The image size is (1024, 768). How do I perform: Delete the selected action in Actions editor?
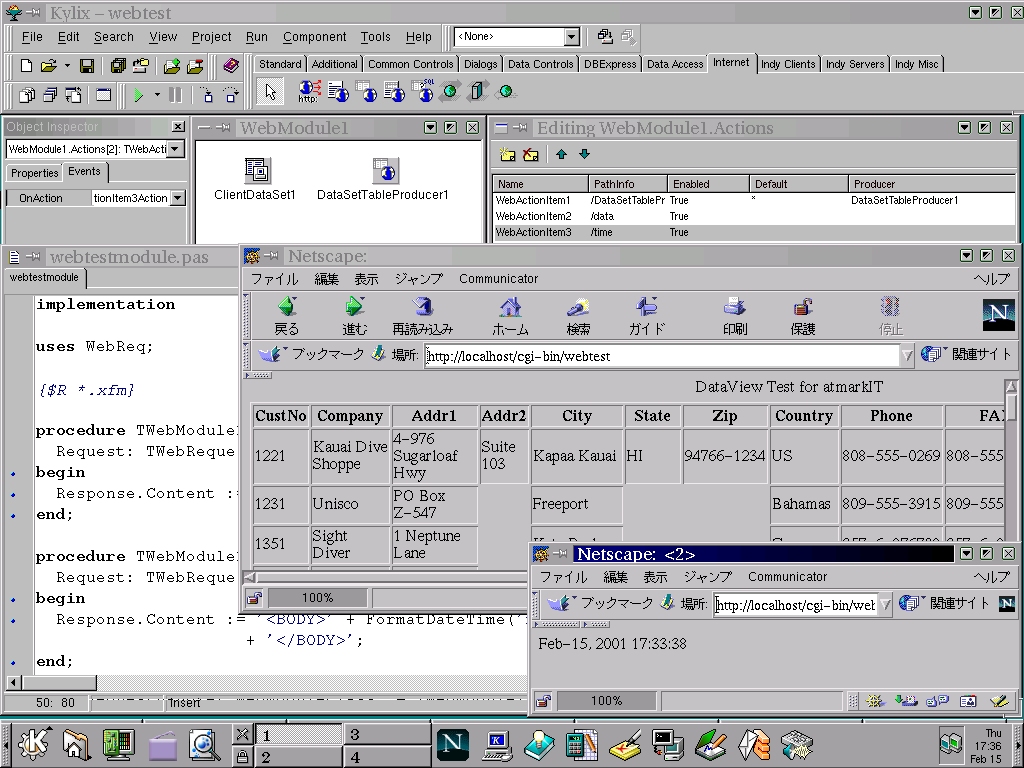click(531, 155)
